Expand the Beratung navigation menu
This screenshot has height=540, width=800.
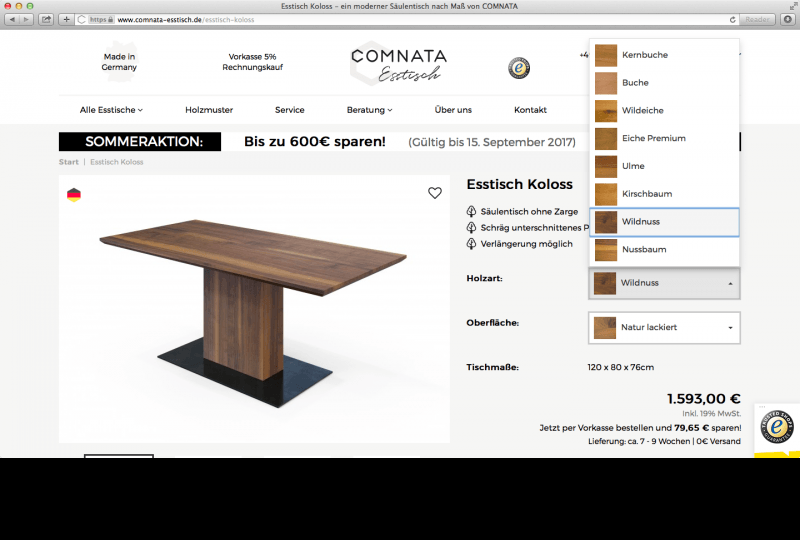(369, 110)
